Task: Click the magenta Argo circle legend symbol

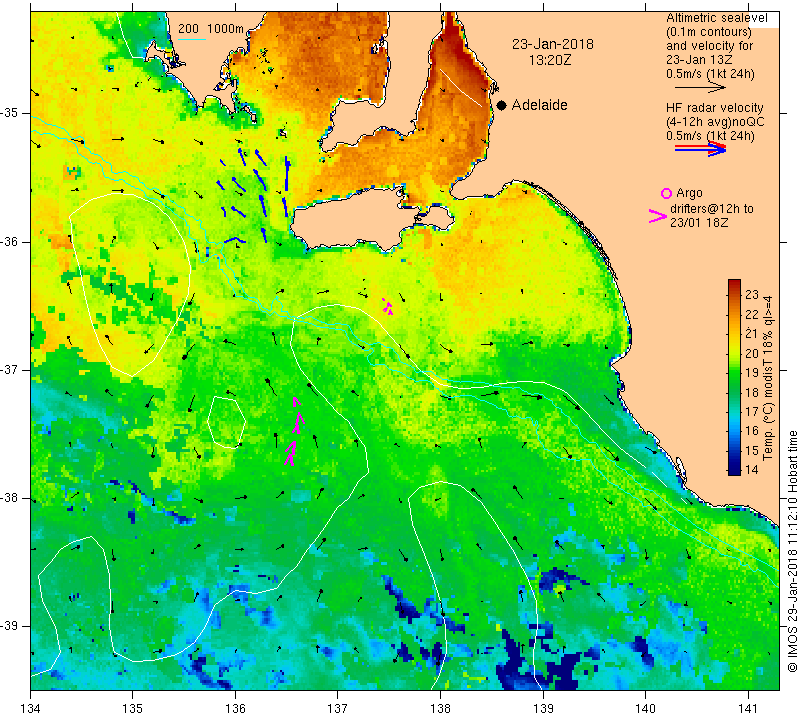Action: (x=666, y=193)
